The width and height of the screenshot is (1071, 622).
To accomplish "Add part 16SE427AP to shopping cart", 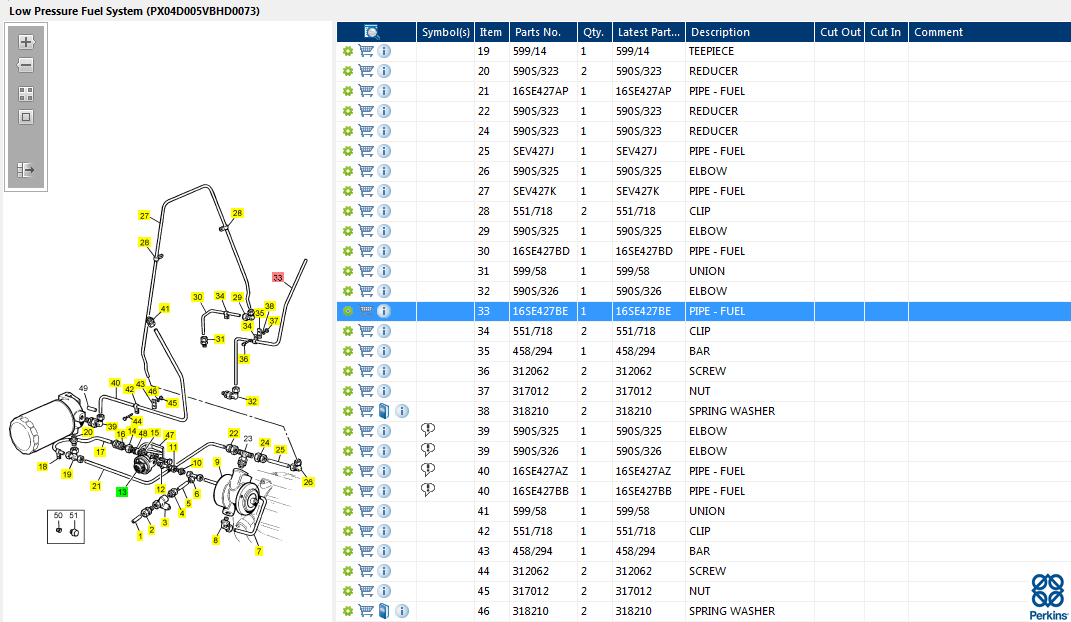I will click(x=366, y=91).
